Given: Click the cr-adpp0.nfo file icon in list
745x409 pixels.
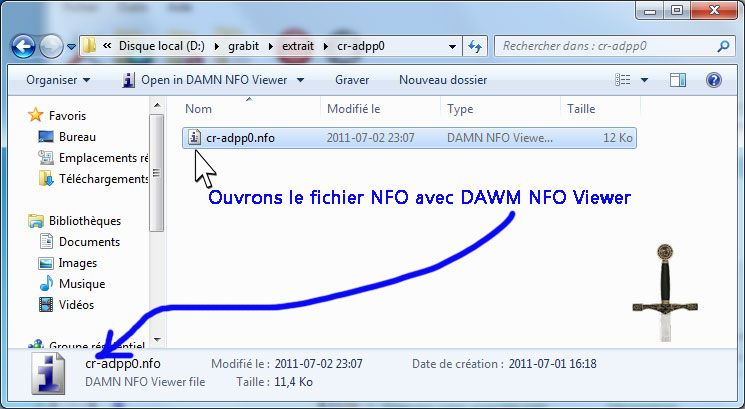Looking at the screenshot, I should [x=194, y=137].
